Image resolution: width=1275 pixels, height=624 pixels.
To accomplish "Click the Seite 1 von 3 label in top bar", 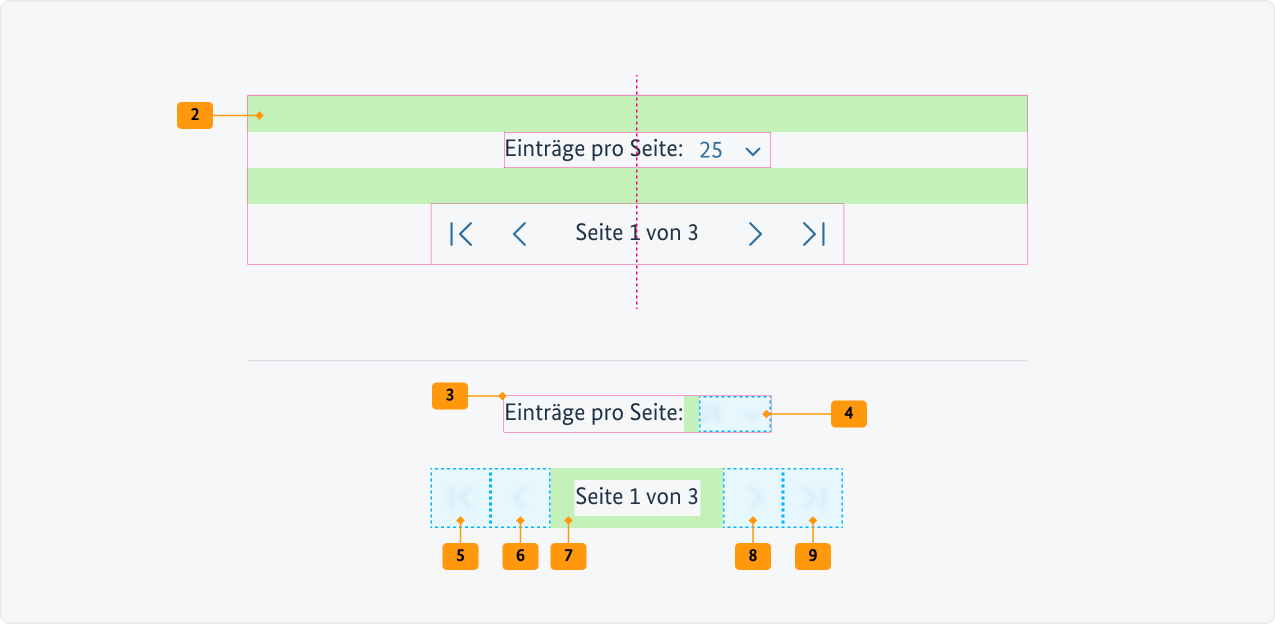I will pos(636,233).
